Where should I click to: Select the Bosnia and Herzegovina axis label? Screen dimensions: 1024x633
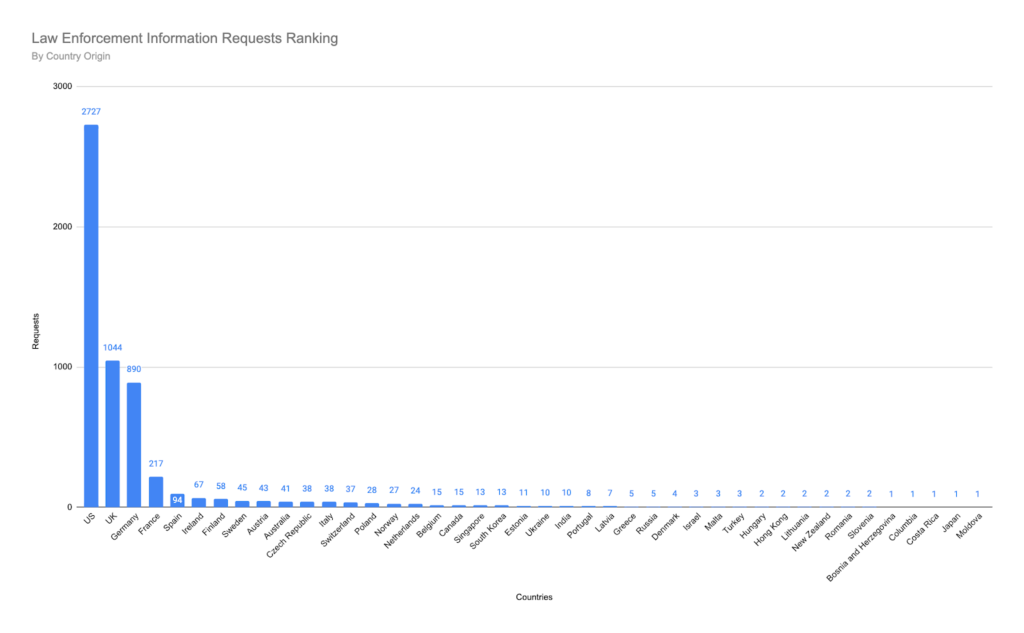[x=859, y=549]
